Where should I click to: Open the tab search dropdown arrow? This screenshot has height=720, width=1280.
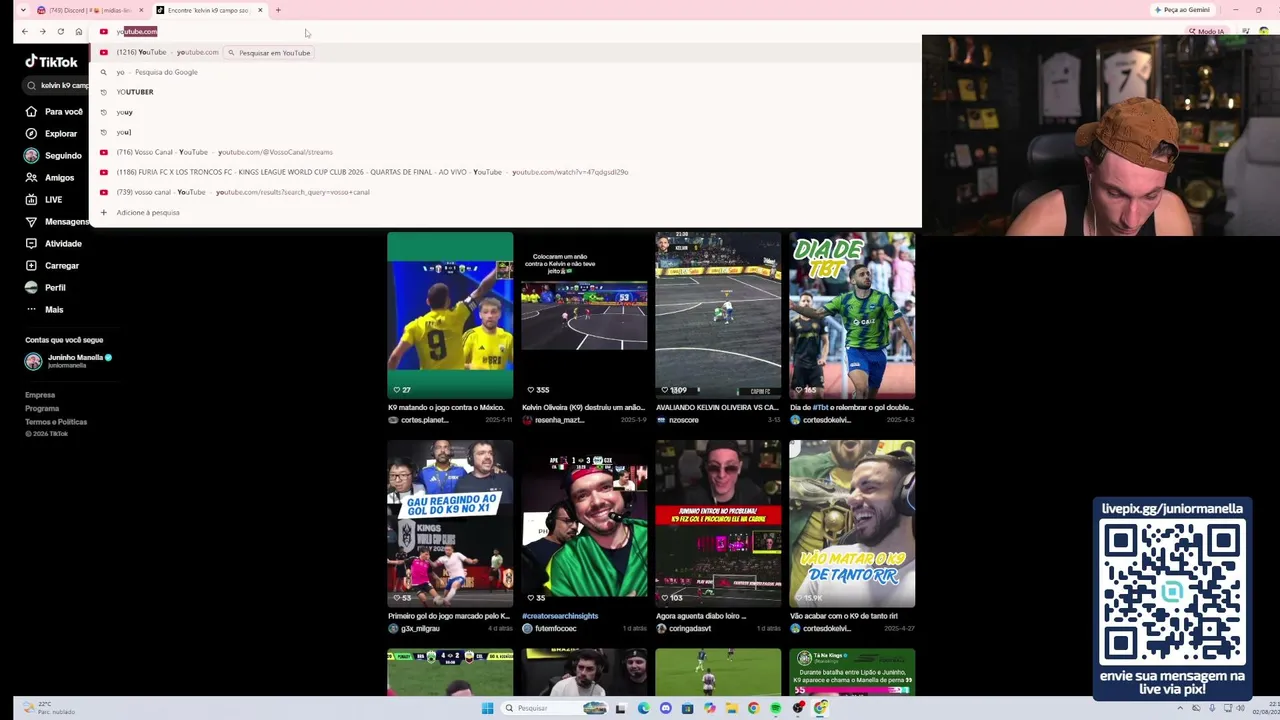pyautogui.click(x=23, y=10)
